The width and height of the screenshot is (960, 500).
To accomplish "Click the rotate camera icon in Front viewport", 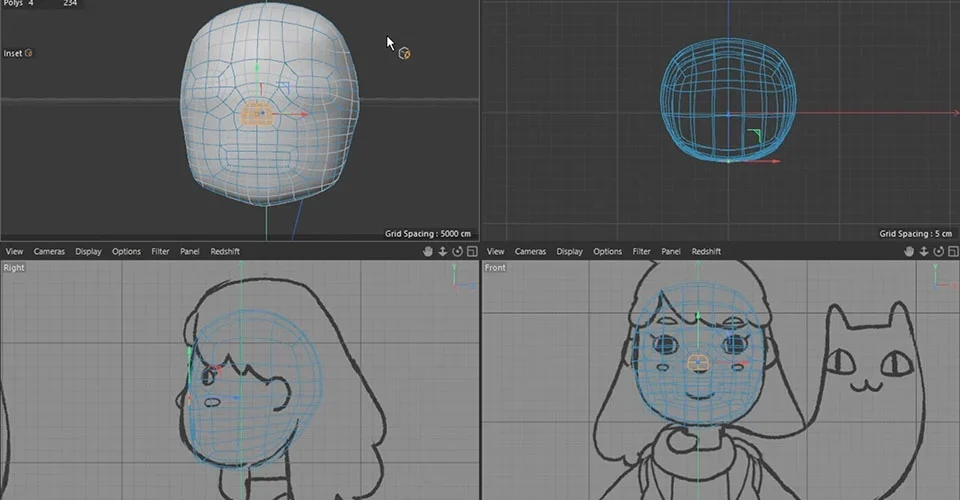I will point(939,252).
